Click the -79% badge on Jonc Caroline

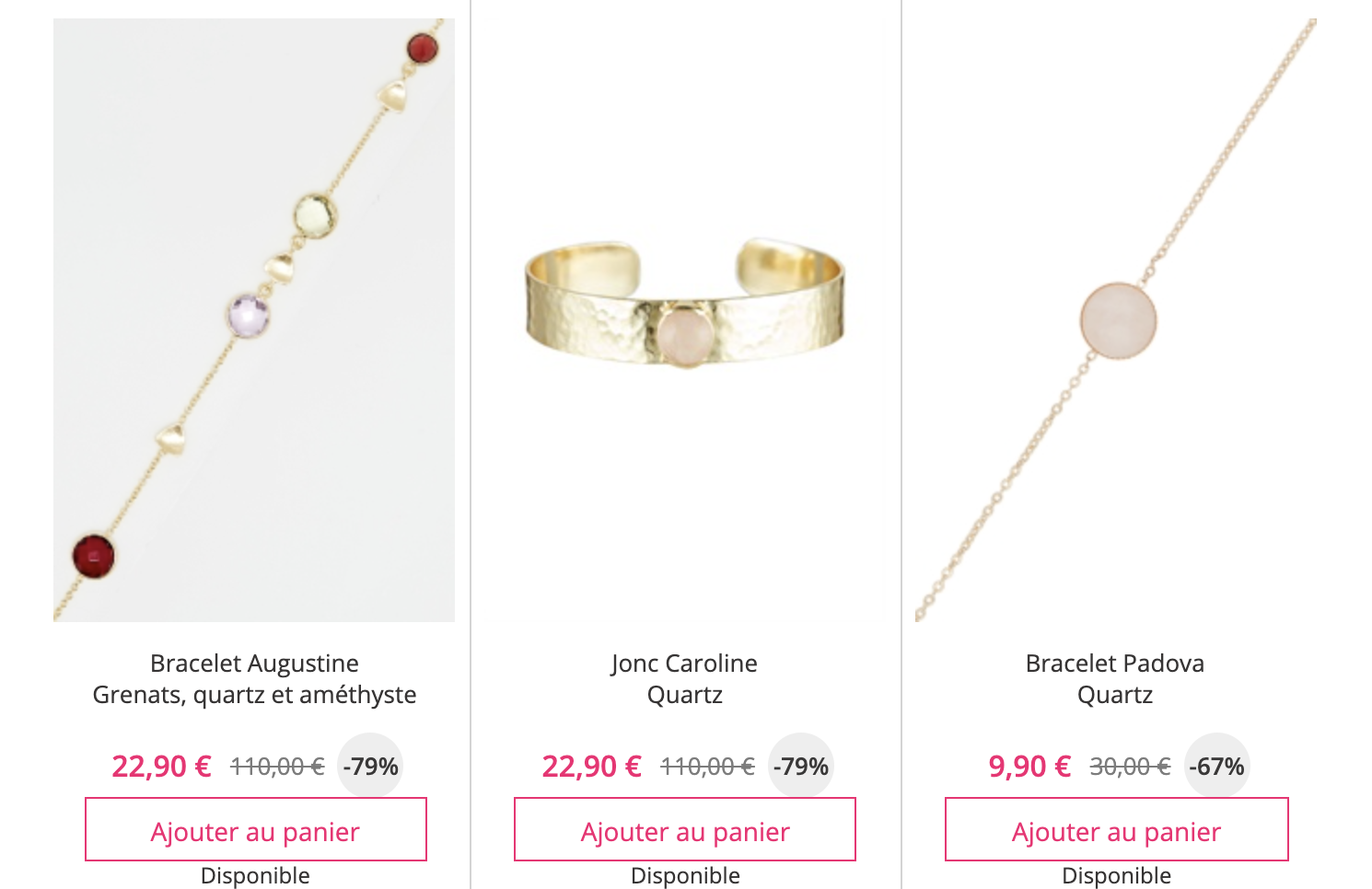(801, 766)
